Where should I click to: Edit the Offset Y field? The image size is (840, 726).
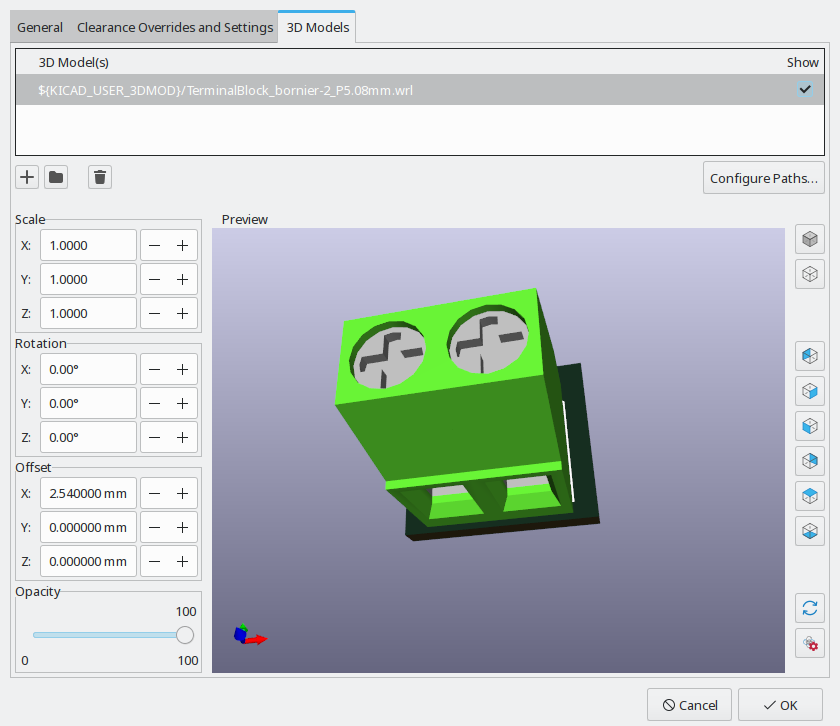point(88,528)
